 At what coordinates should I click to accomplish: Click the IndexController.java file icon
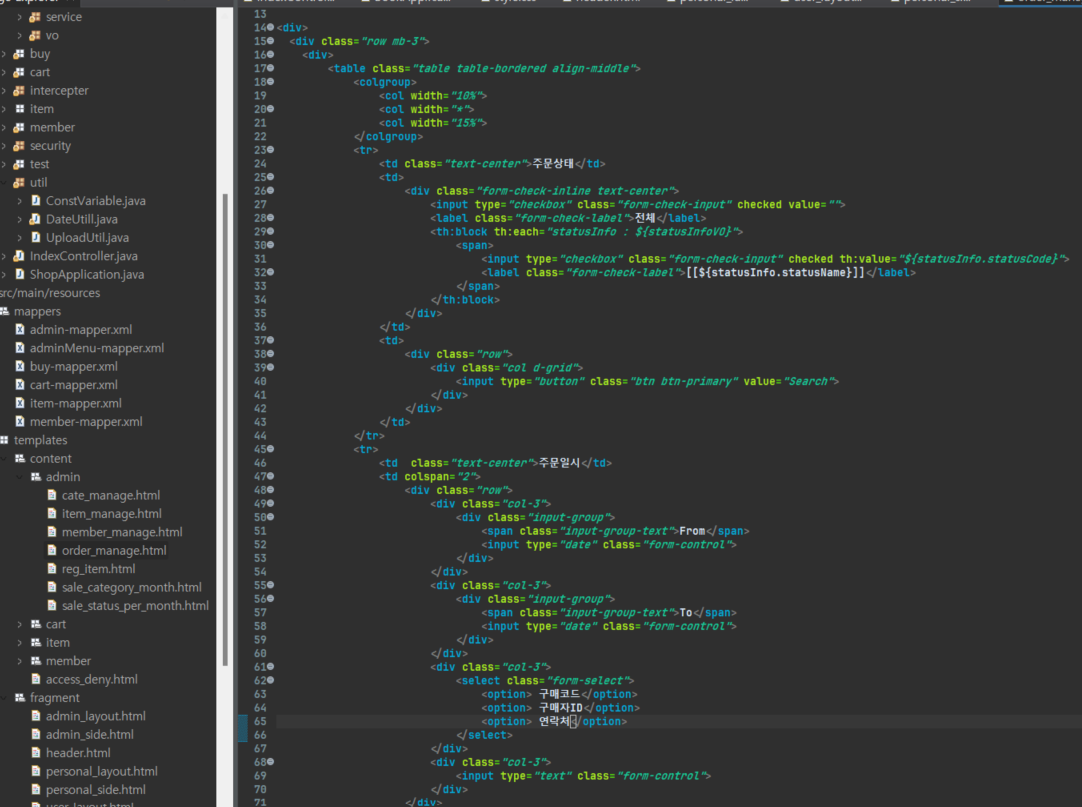click(x=19, y=256)
